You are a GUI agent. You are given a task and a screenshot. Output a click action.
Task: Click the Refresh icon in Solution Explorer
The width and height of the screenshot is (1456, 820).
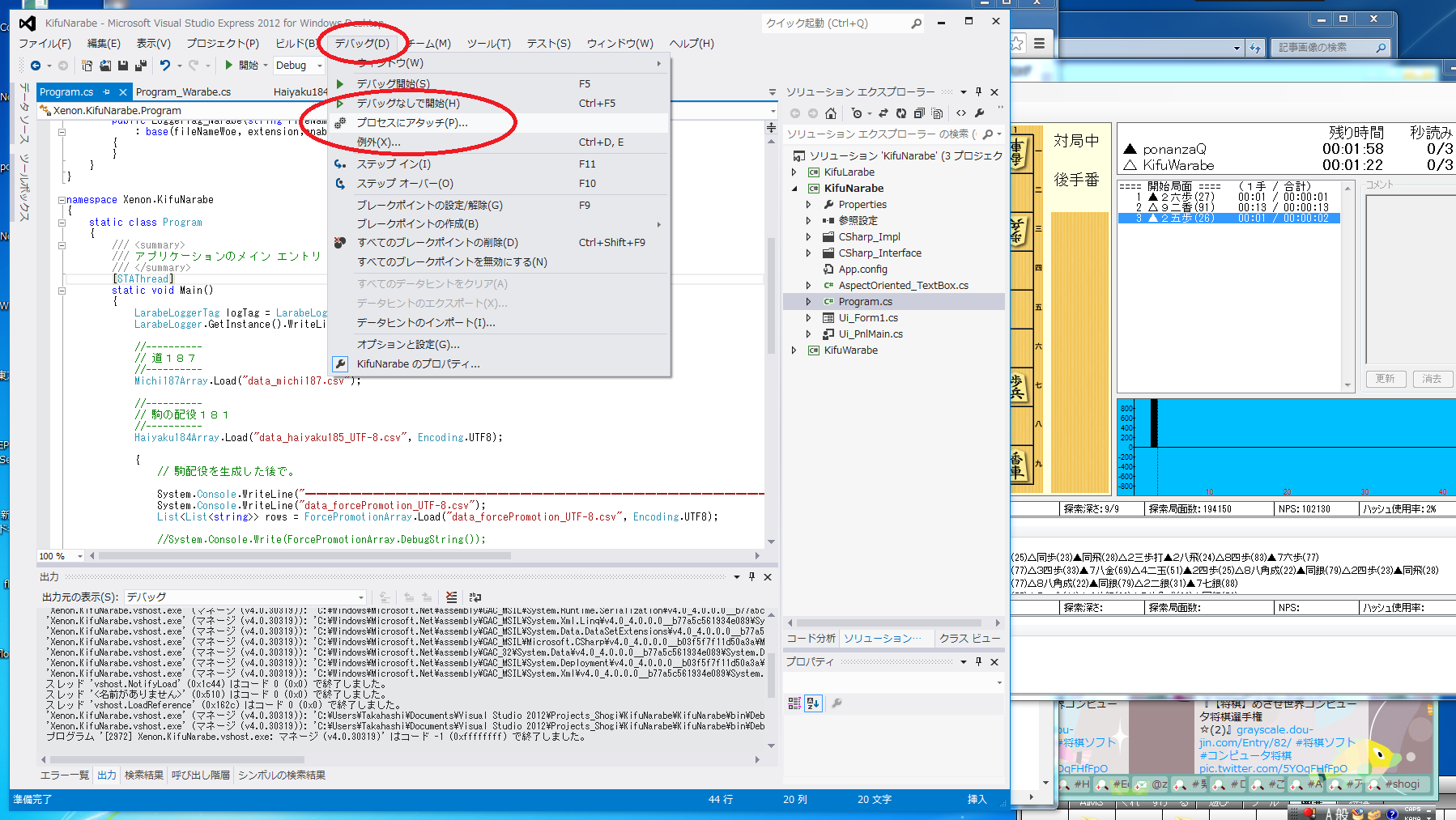pos(901,113)
